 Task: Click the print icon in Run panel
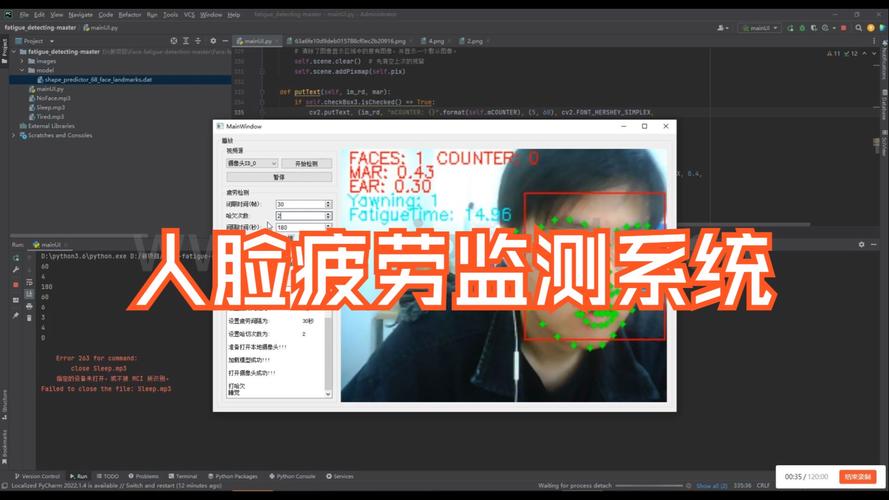pos(29,306)
